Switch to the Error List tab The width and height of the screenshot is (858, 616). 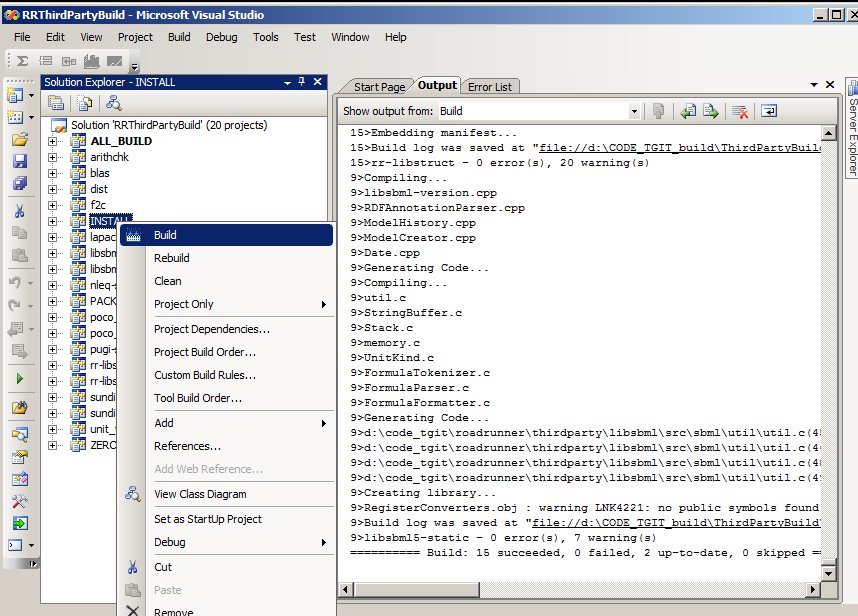(489, 87)
